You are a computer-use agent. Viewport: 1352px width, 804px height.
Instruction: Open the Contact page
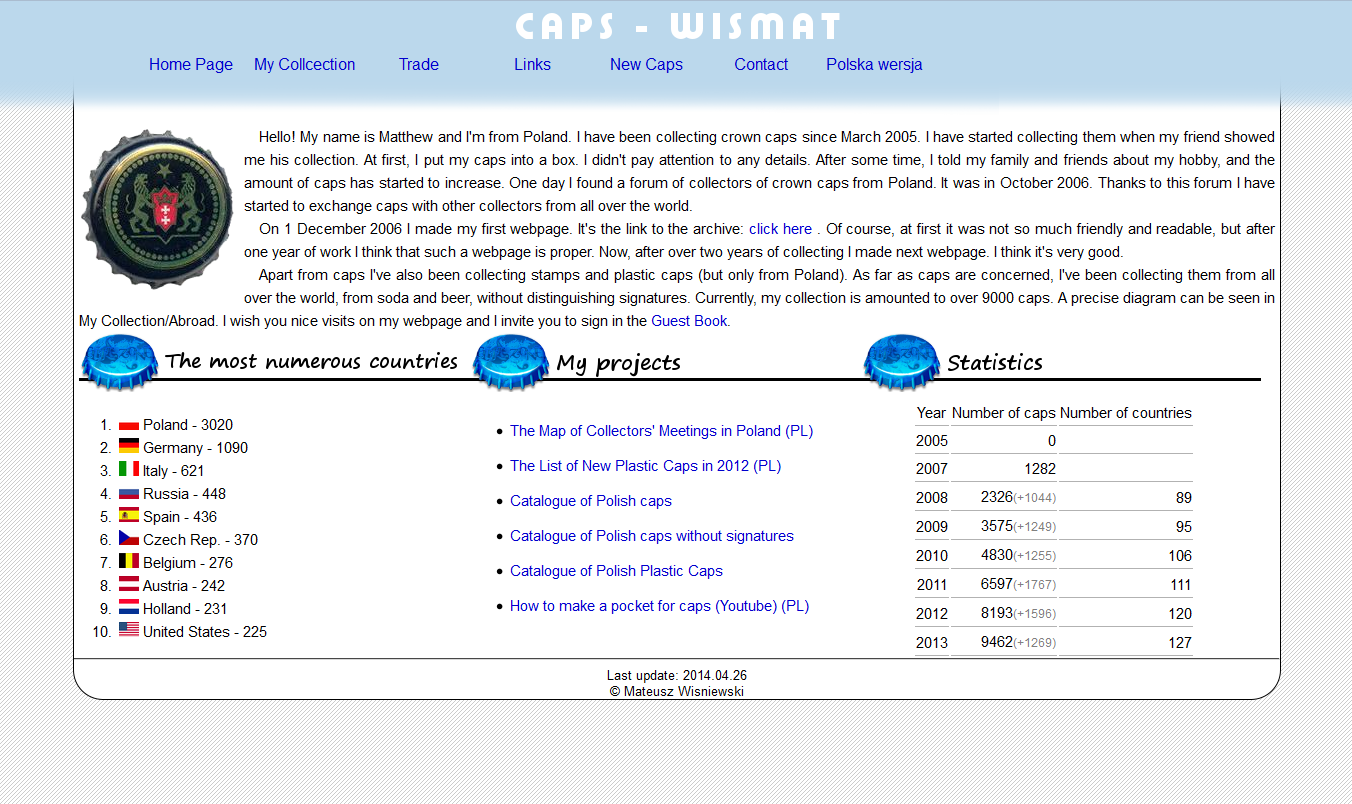click(761, 64)
